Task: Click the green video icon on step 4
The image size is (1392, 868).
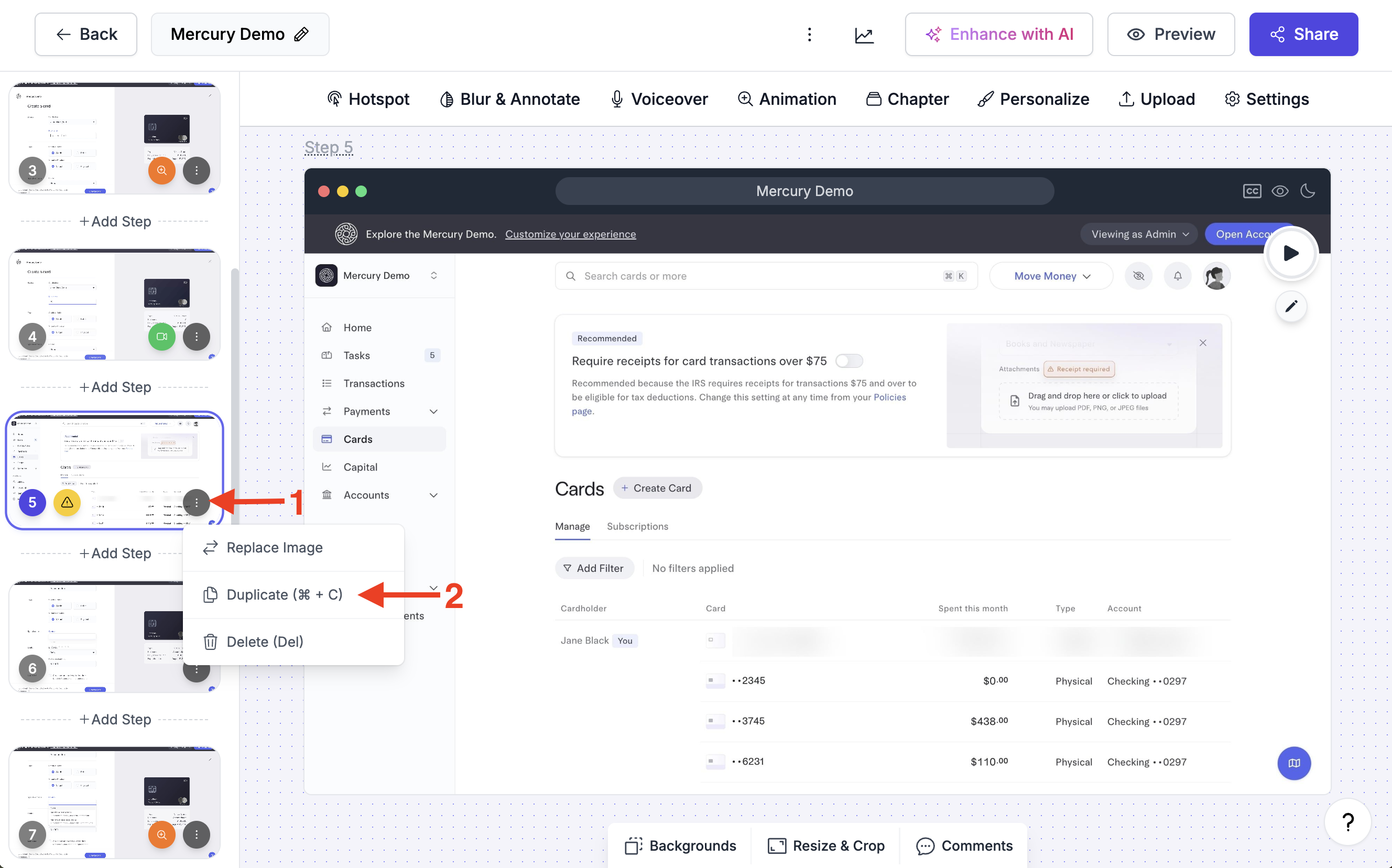Action: point(162,337)
